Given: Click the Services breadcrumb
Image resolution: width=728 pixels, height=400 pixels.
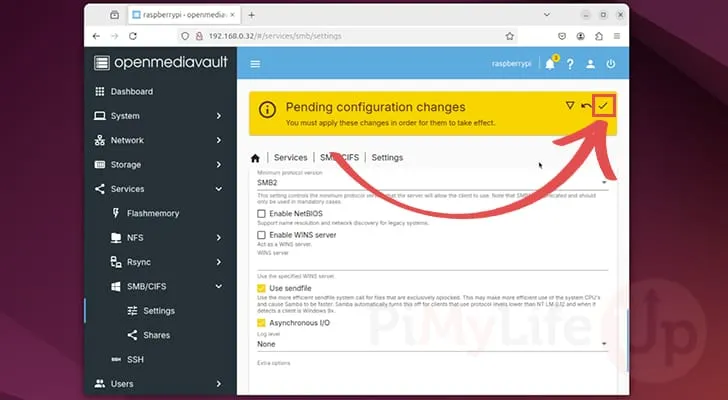Looking at the screenshot, I should point(291,158).
